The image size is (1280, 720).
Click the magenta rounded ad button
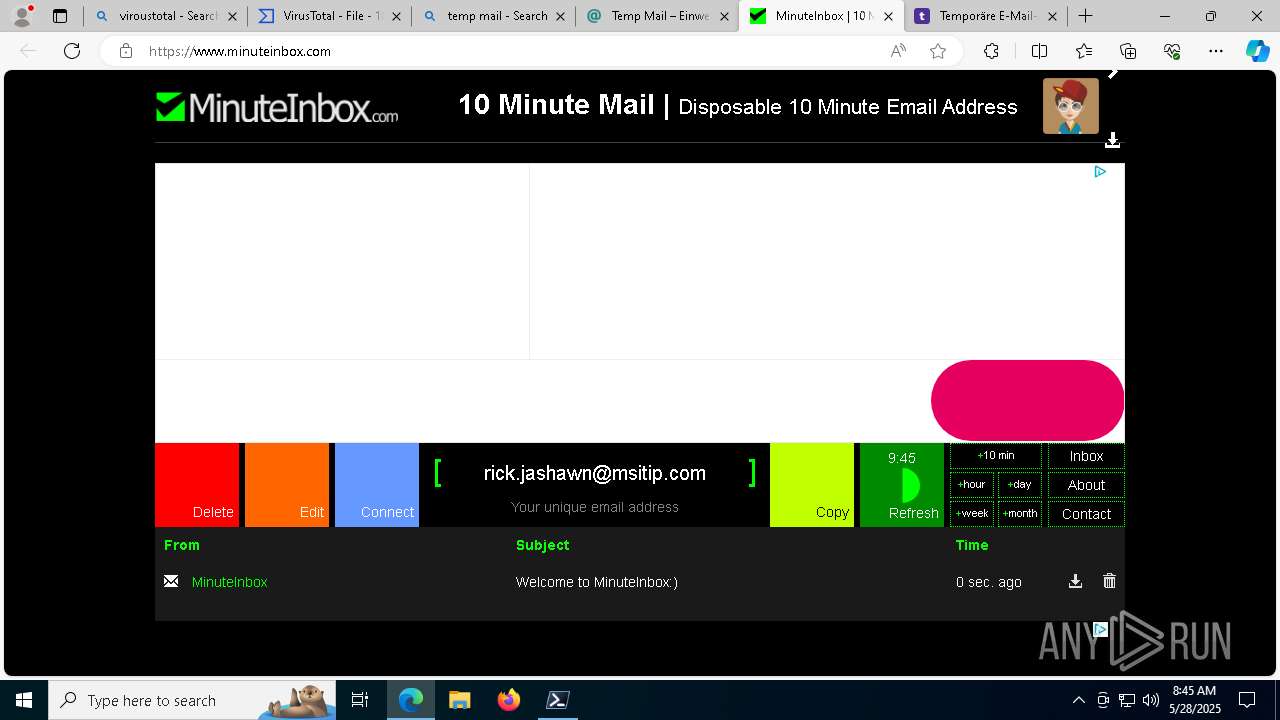1027,400
